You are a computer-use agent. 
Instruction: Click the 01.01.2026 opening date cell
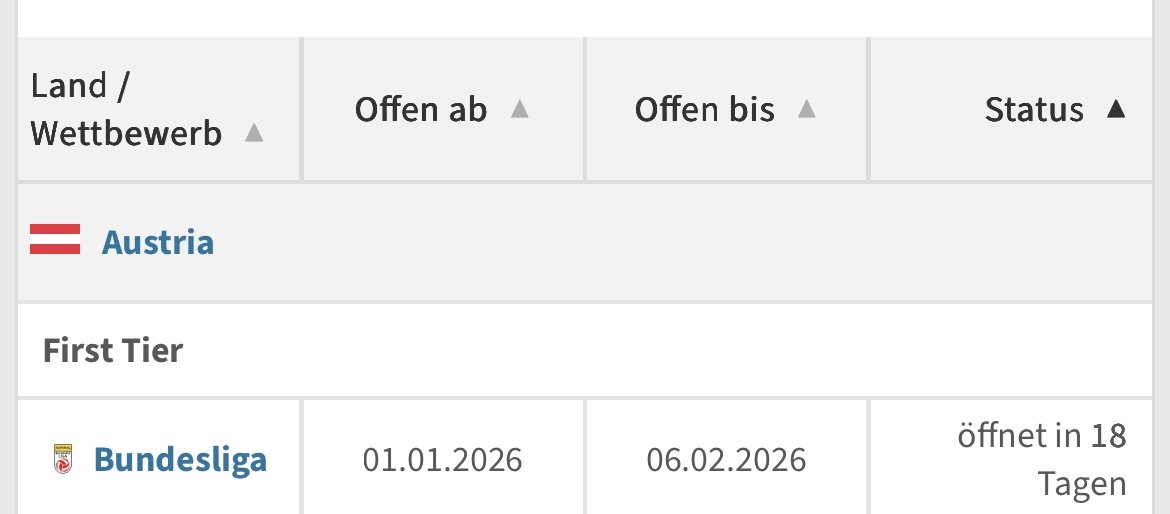(x=442, y=460)
